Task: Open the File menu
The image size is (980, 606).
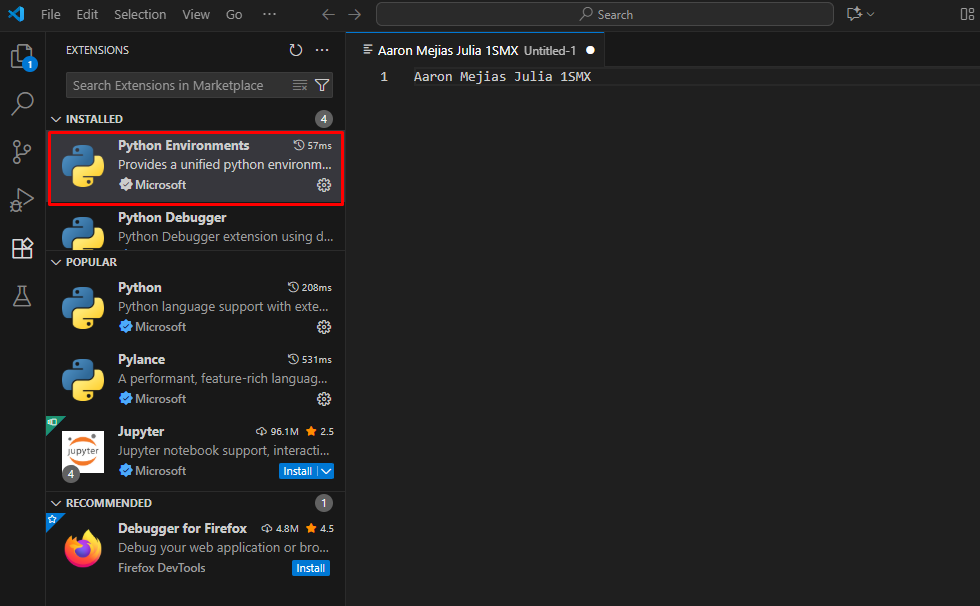Action: click(51, 15)
